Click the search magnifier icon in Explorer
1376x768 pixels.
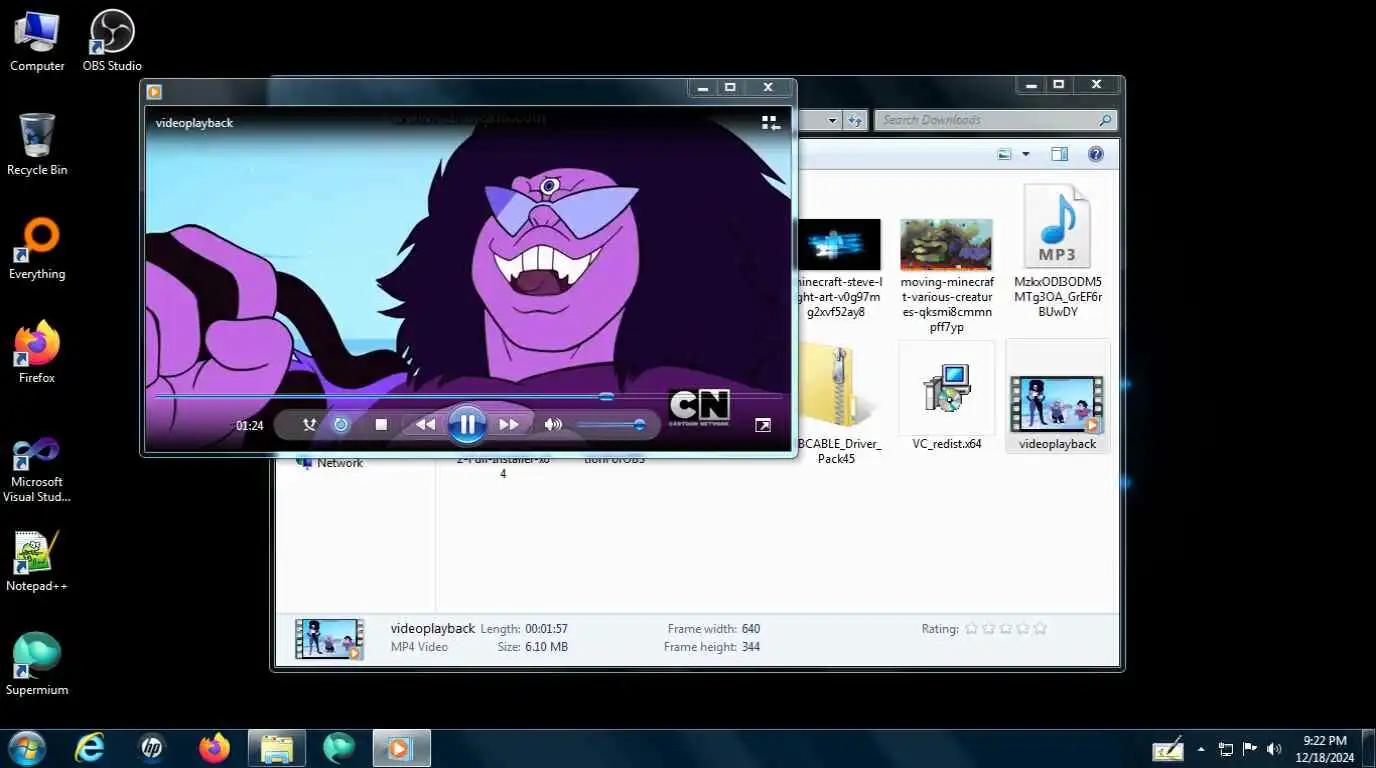1105,120
